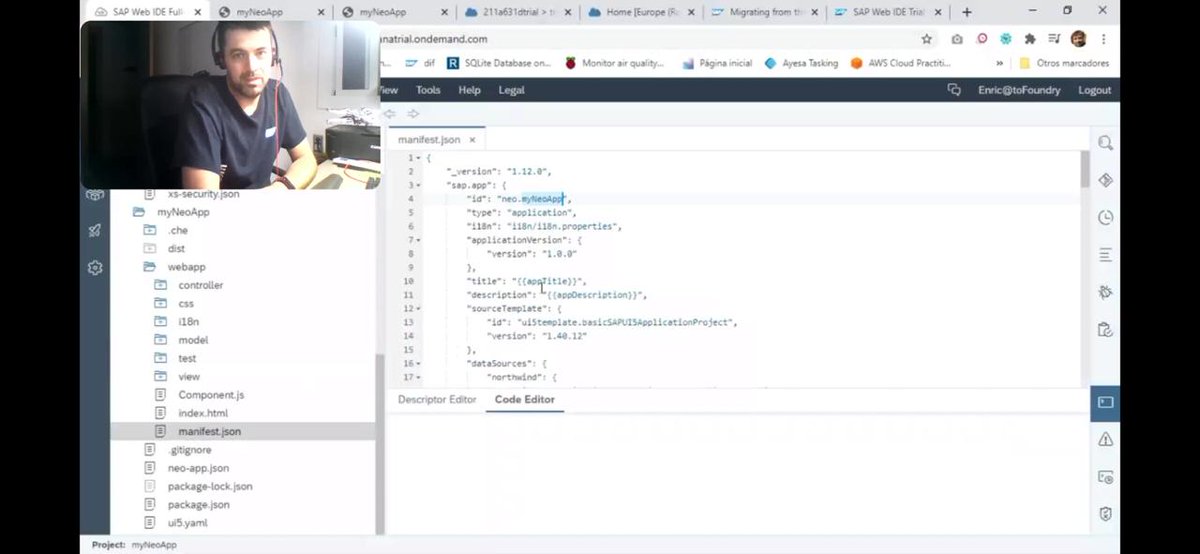Click the navigate back arrow in editor toolbar
The image size is (1200, 554).
390,113
